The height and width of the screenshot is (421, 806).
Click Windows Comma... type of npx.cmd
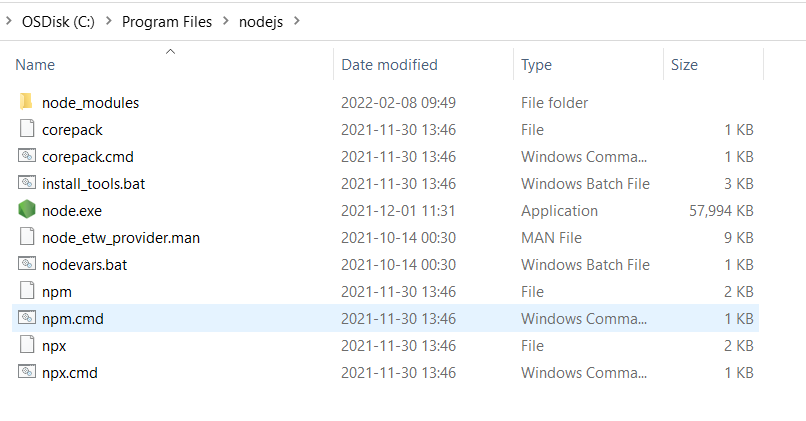(584, 373)
